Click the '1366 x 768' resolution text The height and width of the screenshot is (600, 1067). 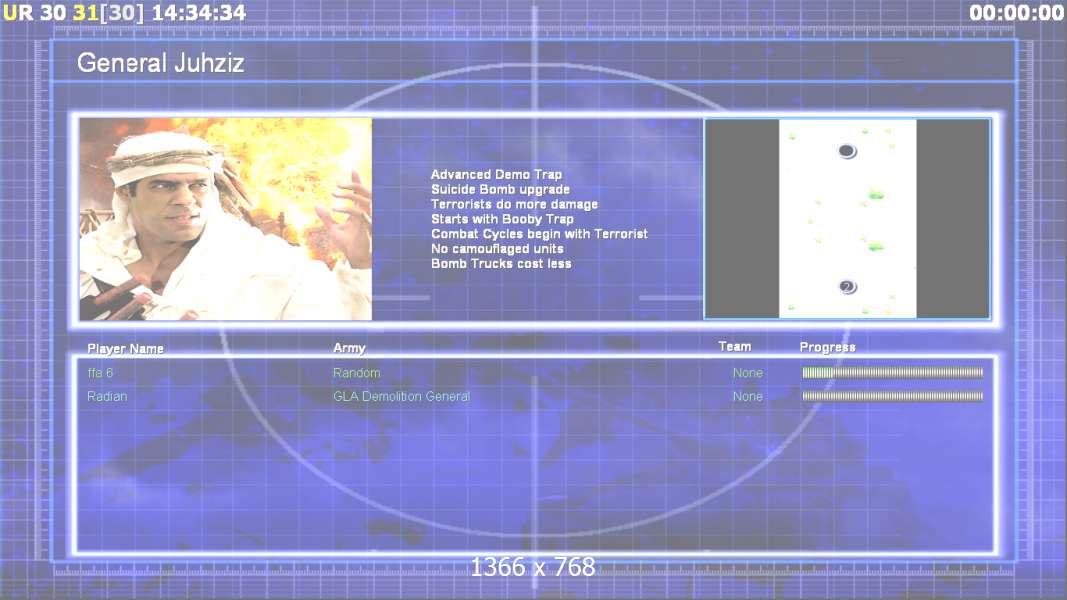(533, 567)
